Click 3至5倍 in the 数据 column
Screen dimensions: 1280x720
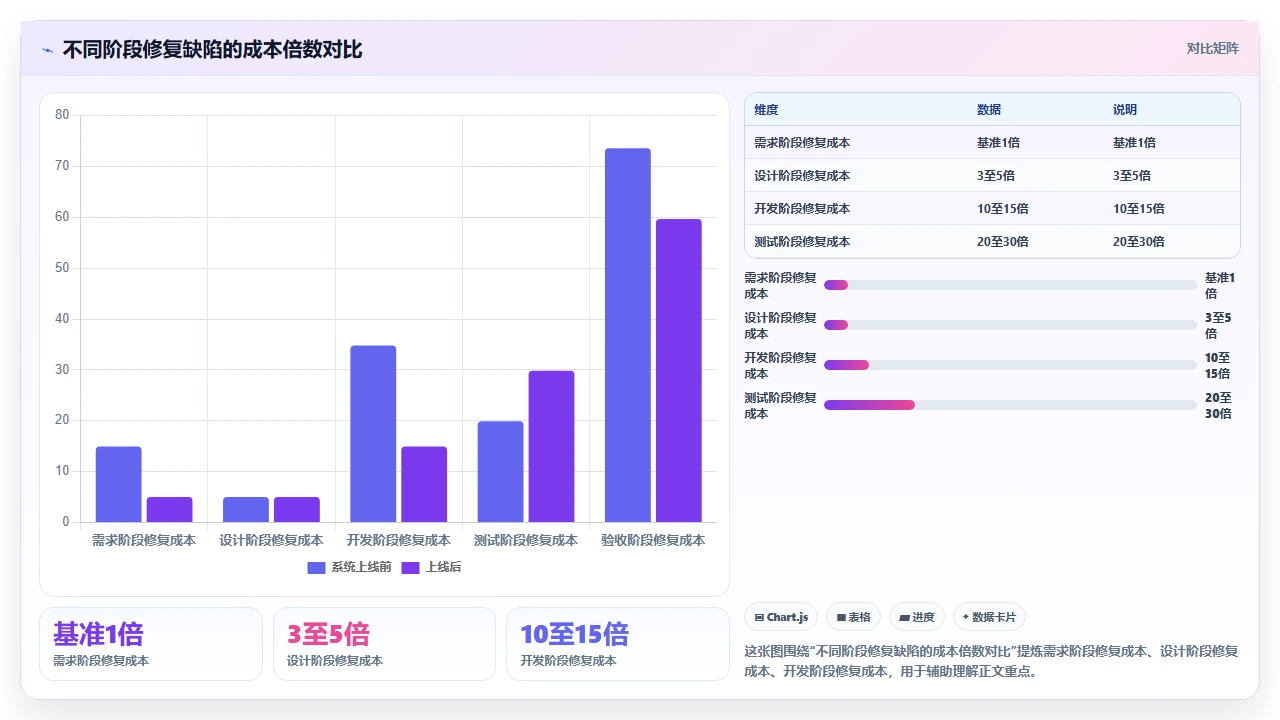(x=996, y=176)
